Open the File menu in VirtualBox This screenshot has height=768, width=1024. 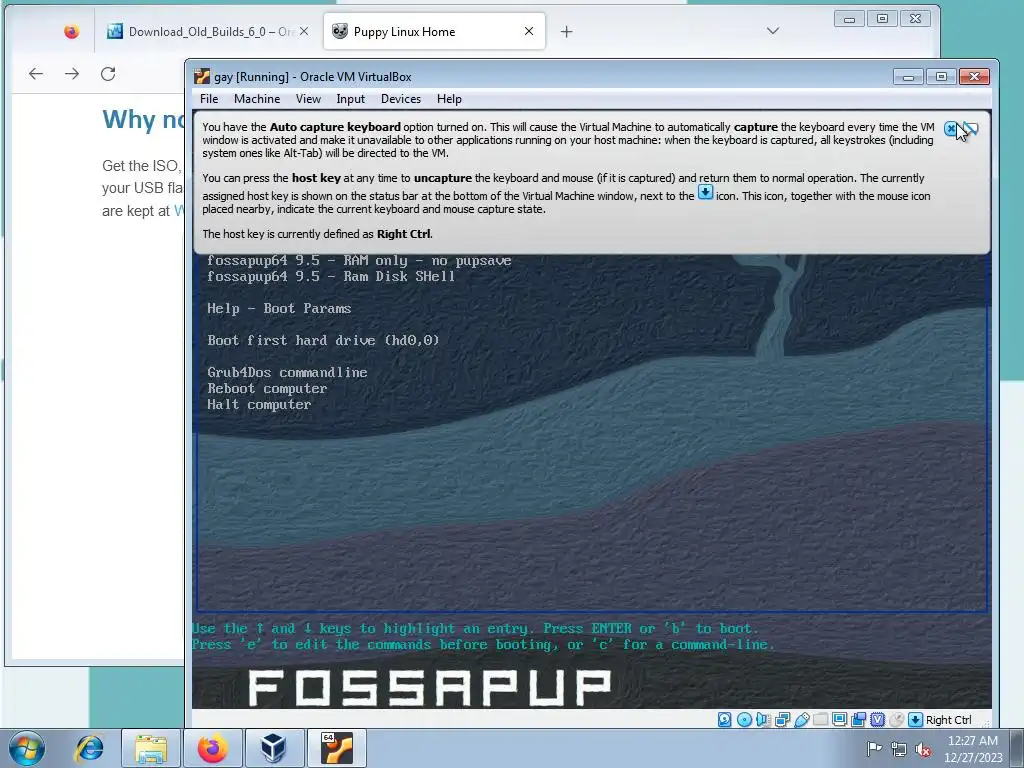[x=209, y=99]
